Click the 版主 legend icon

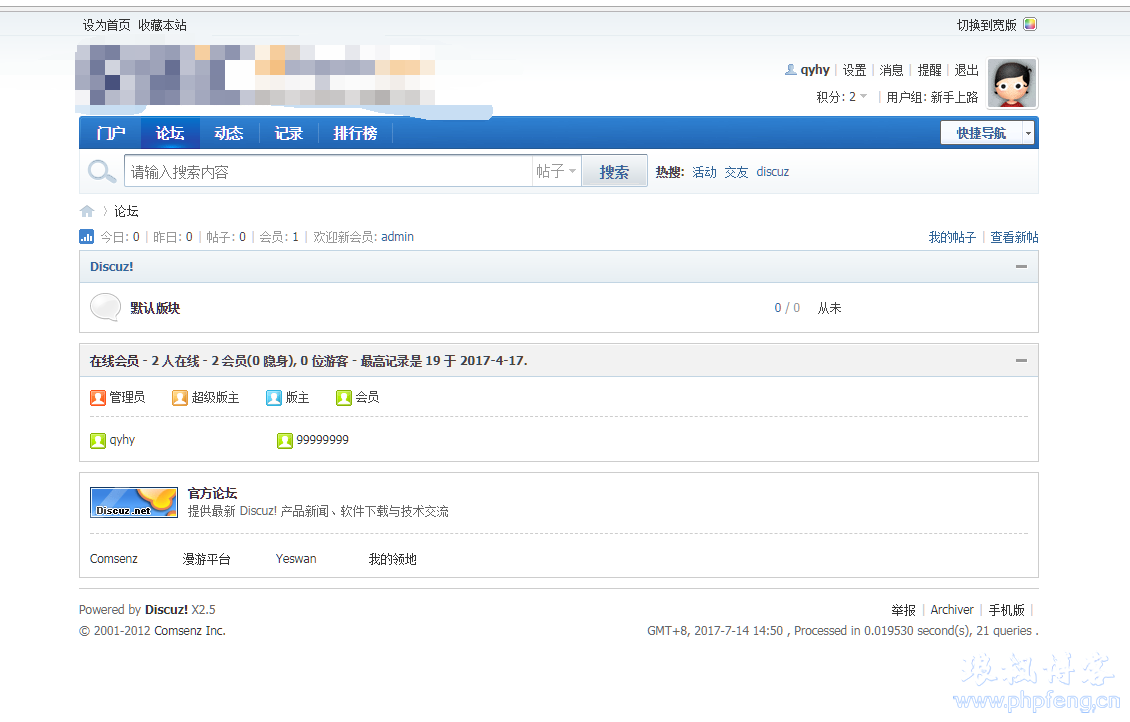(x=274, y=398)
